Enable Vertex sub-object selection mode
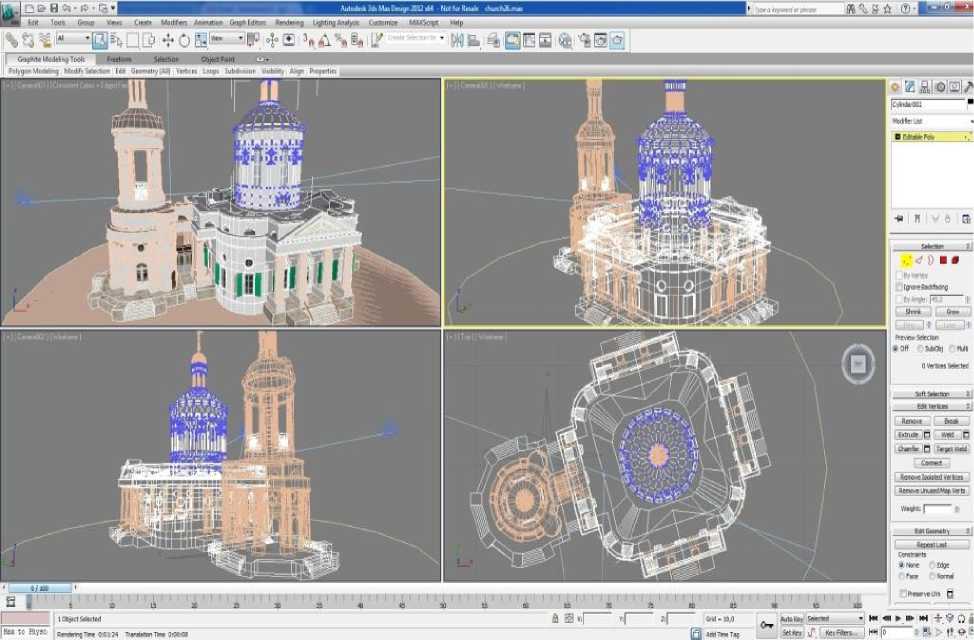This screenshot has width=974, height=640. [906, 260]
